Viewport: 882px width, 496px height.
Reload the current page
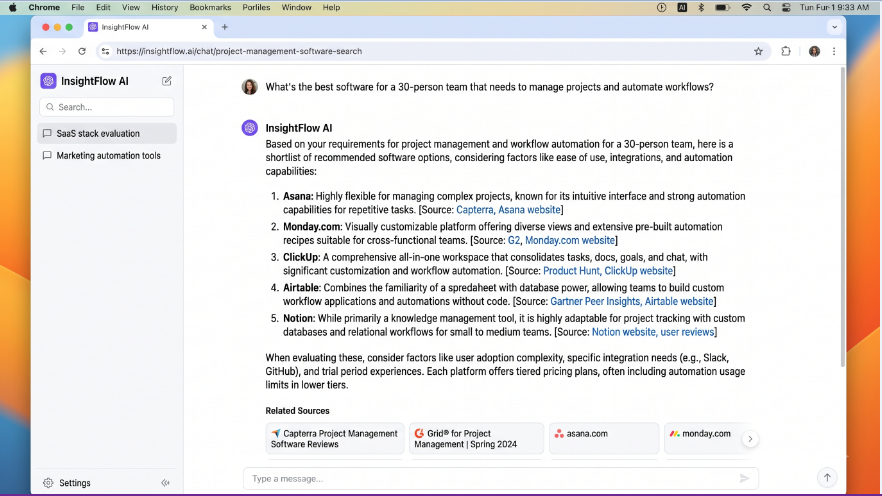[82, 51]
